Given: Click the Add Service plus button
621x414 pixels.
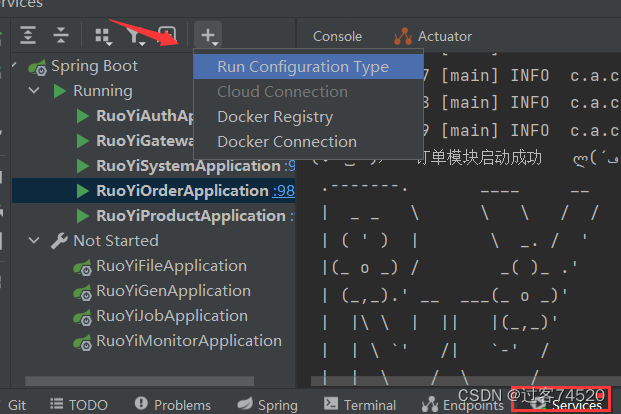Looking at the screenshot, I should [x=208, y=36].
